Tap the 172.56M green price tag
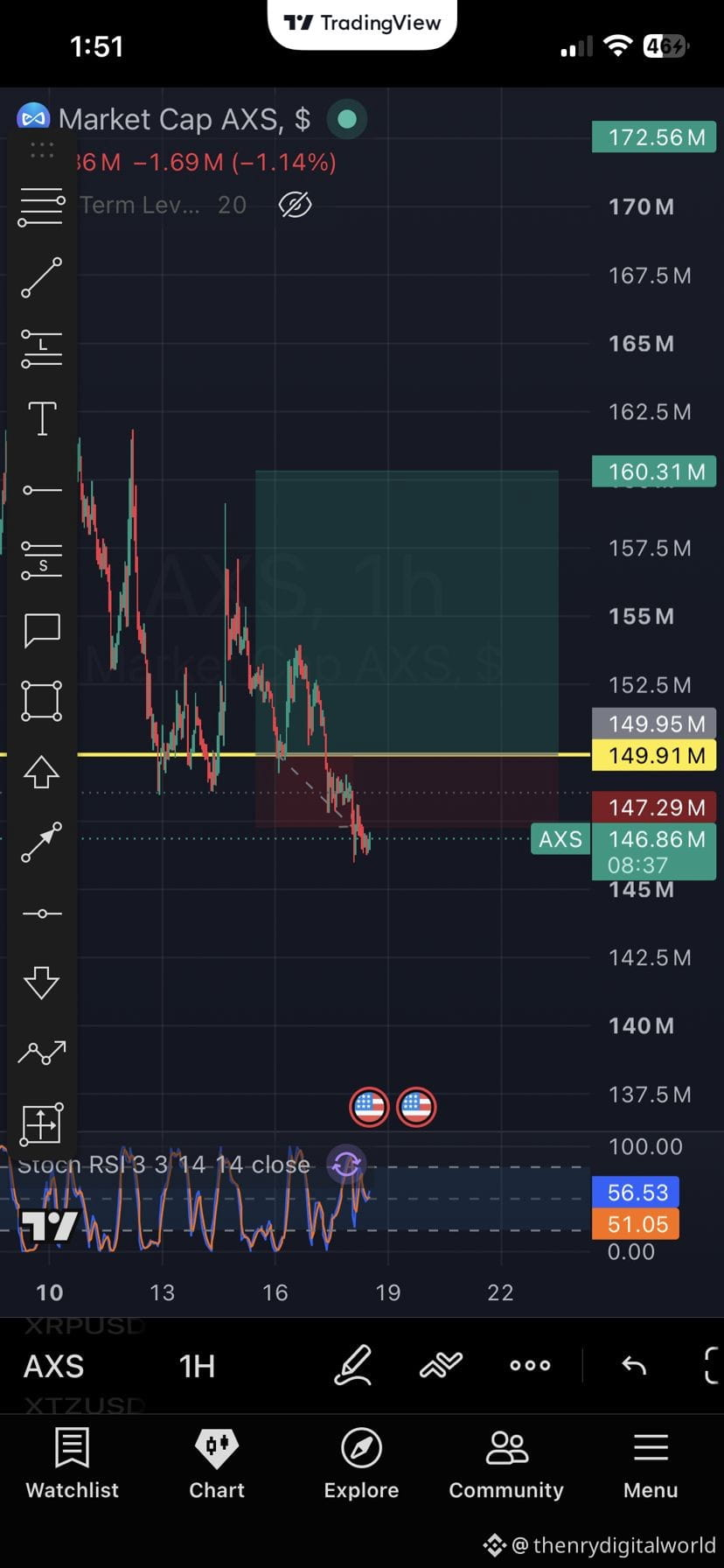Image resolution: width=724 pixels, height=1568 pixels. click(x=654, y=137)
